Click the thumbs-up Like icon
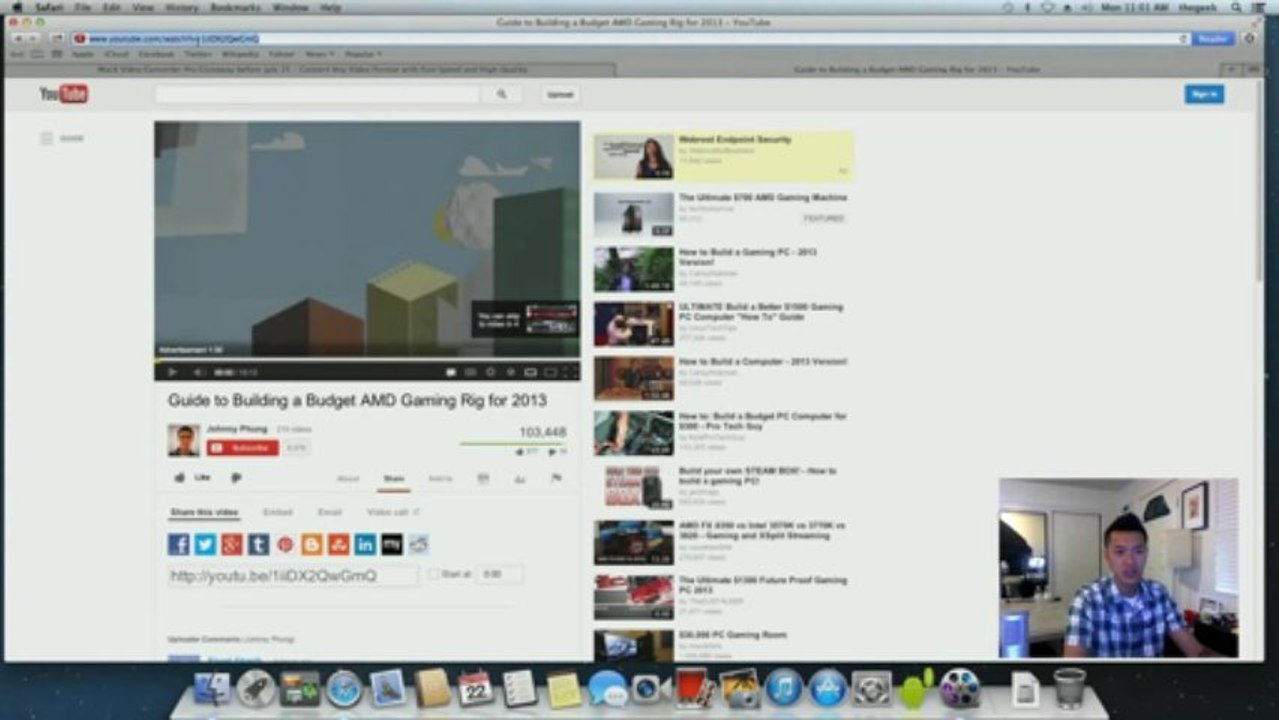This screenshot has width=1279, height=720. (x=180, y=478)
